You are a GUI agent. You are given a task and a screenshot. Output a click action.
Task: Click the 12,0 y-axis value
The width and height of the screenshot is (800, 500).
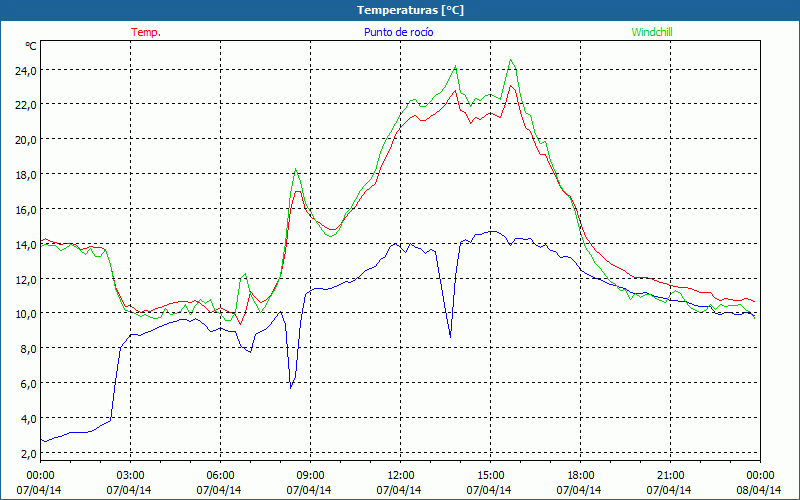[26, 280]
